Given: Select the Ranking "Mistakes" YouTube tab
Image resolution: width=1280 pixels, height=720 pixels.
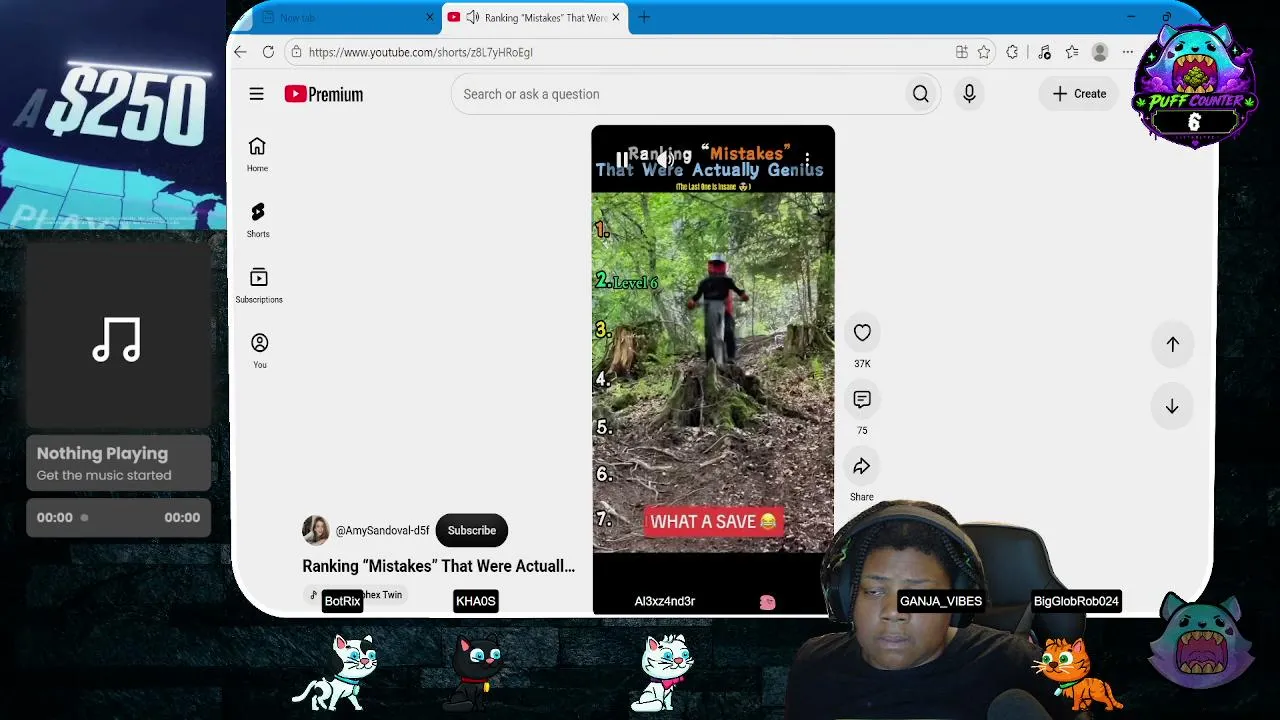Looking at the screenshot, I should tap(535, 18).
